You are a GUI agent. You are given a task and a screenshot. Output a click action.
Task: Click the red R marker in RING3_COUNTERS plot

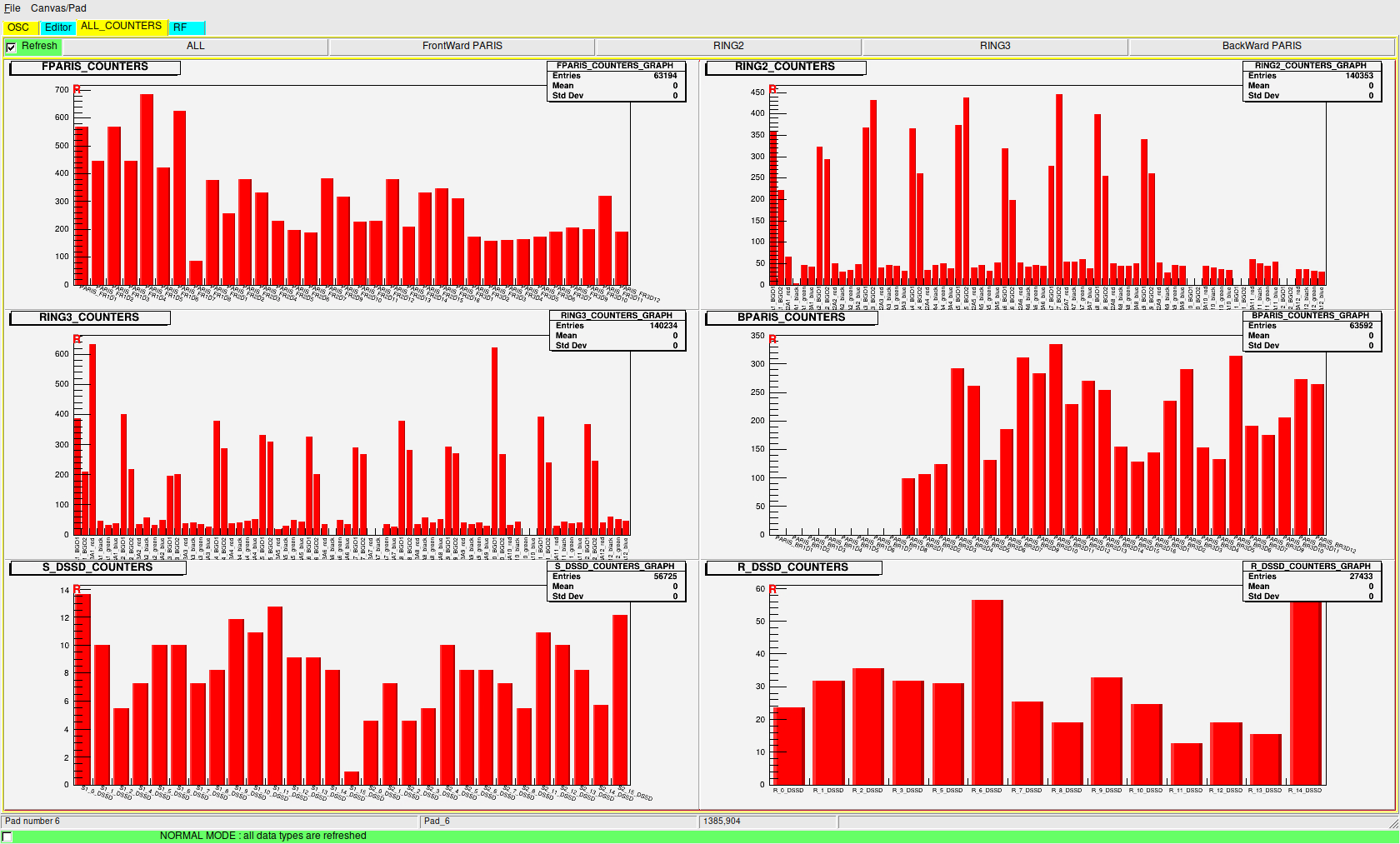click(x=77, y=339)
